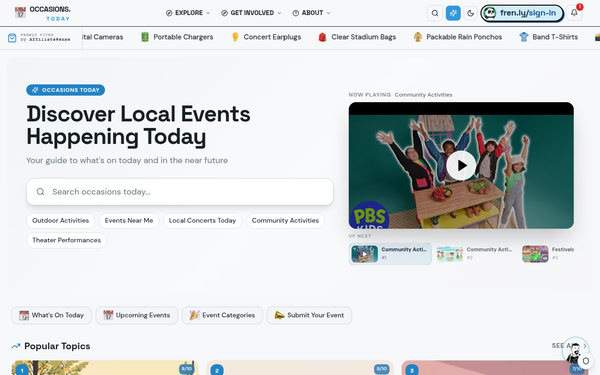Image resolution: width=600 pixels, height=375 pixels.
Task: Click the calendar icon on What's On Today
Action: coord(24,315)
